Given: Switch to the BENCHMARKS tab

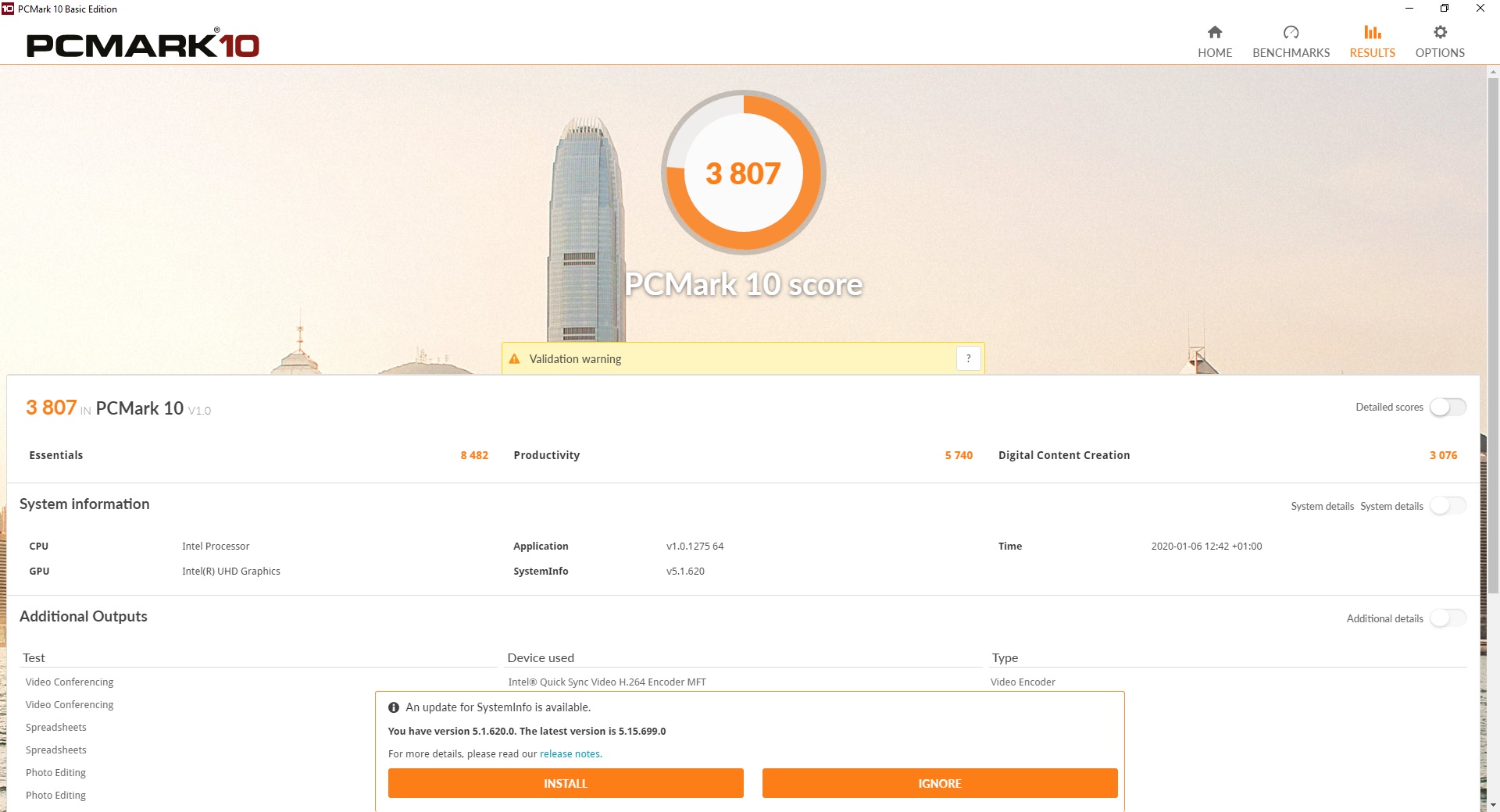Looking at the screenshot, I should [1291, 52].
